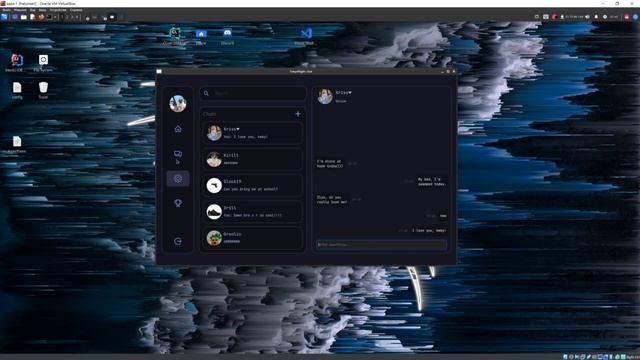Open your profile avatar in the sidebar
This screenshot has height=360, width=640.
178,103
